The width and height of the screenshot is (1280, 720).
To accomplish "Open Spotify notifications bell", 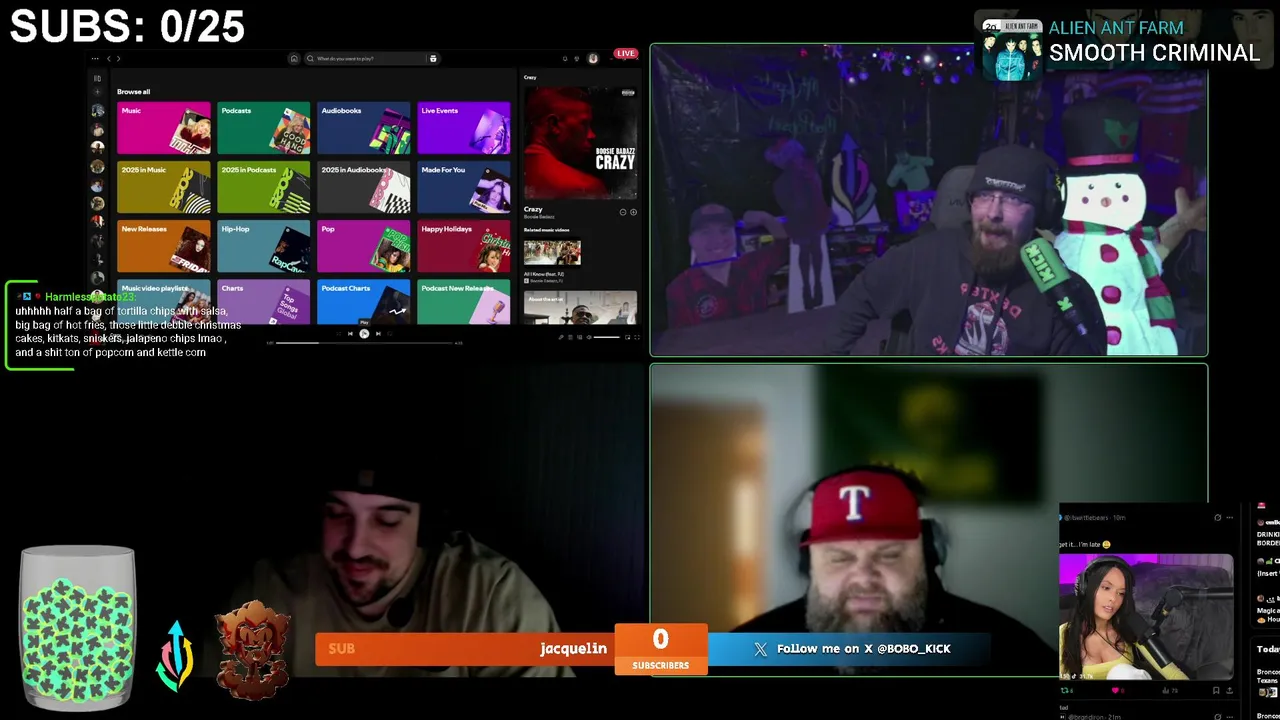I will 565,59.
